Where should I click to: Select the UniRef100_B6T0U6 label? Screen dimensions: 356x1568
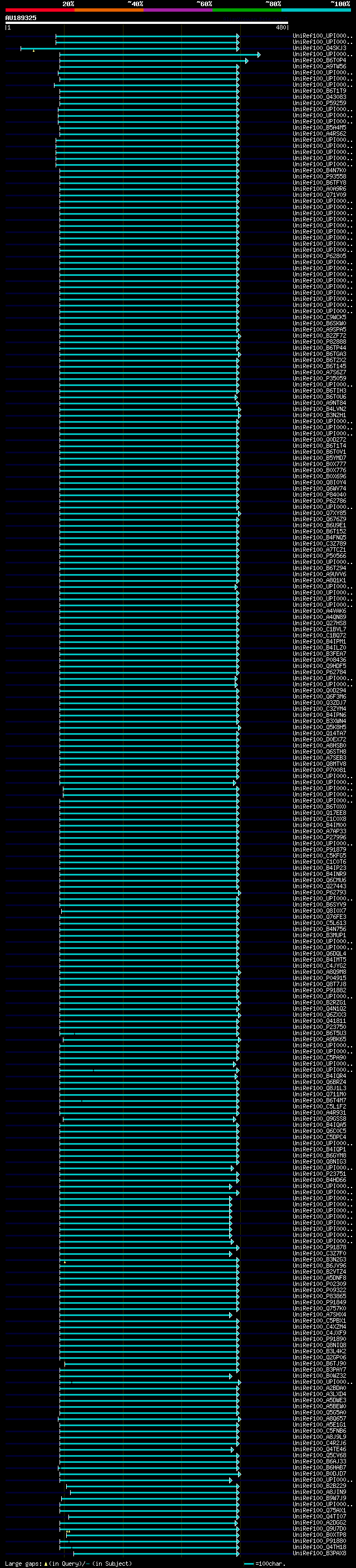[x=319, y=397]
